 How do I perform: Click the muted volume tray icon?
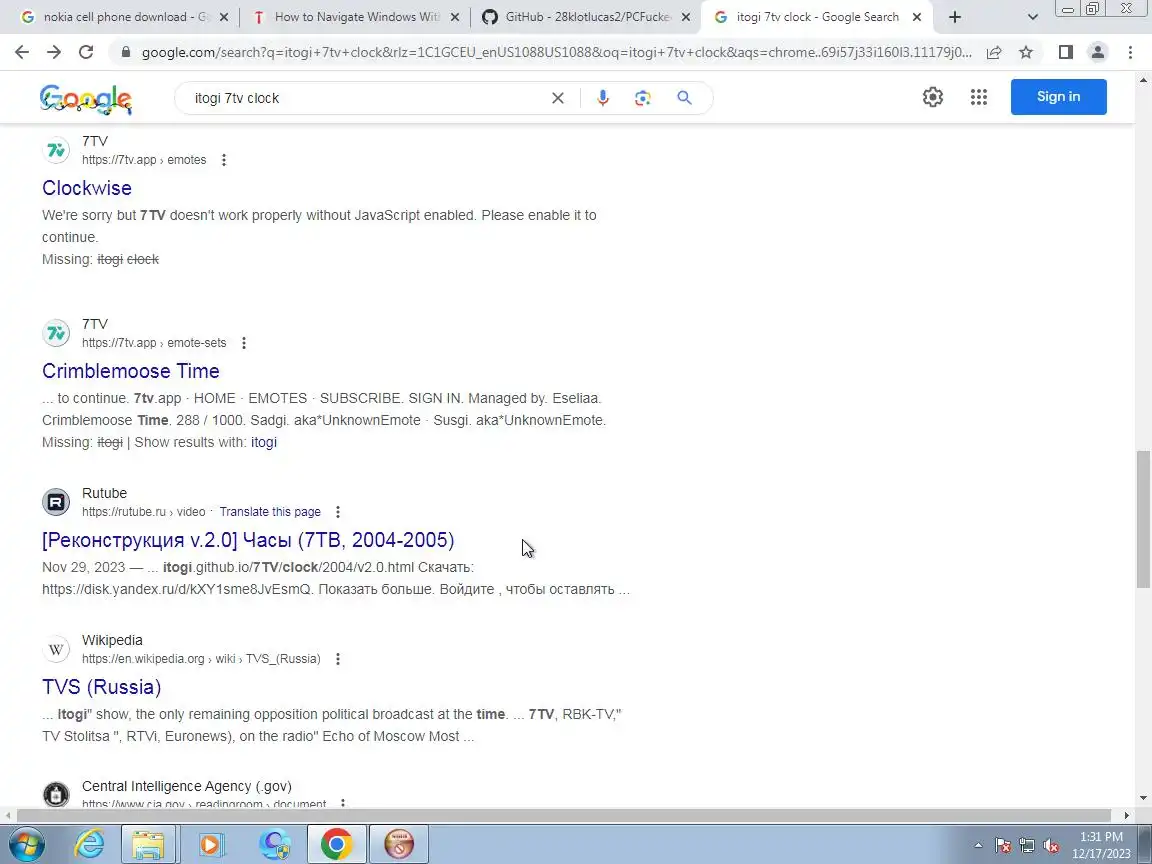1051,846
